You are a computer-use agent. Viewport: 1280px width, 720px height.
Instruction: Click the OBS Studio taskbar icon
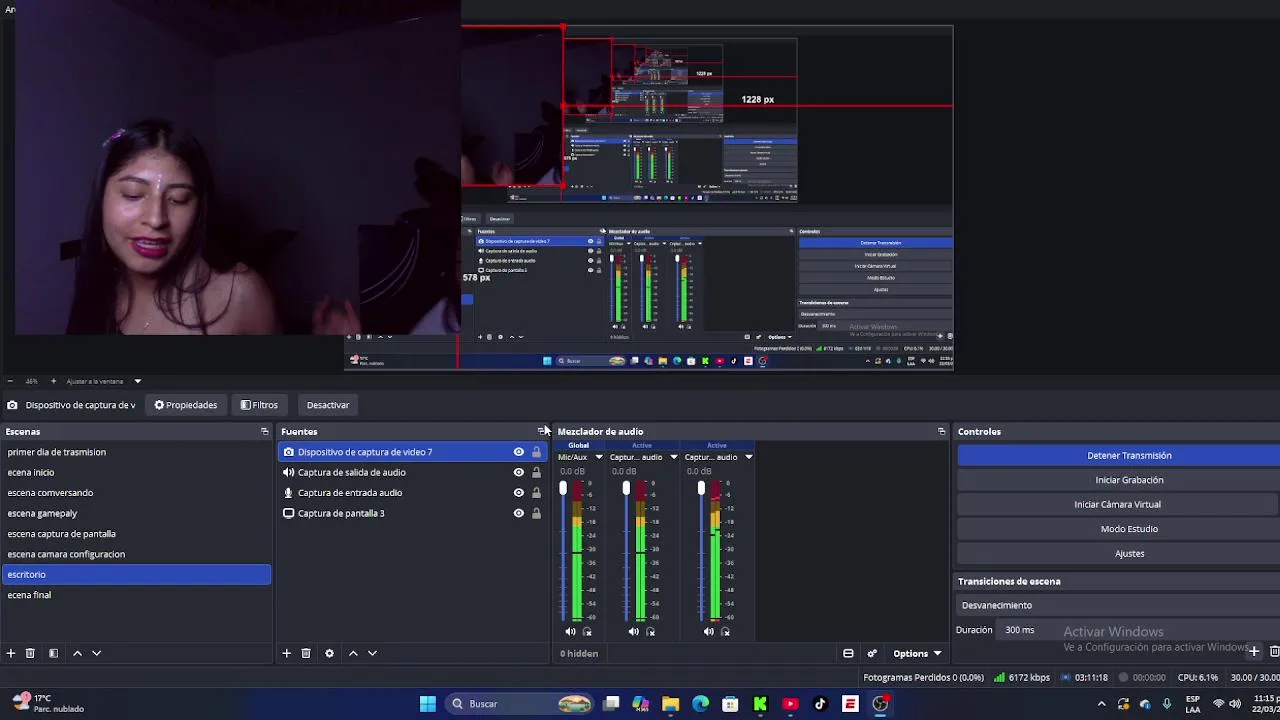pyautogui.click(x=880, y=704)
